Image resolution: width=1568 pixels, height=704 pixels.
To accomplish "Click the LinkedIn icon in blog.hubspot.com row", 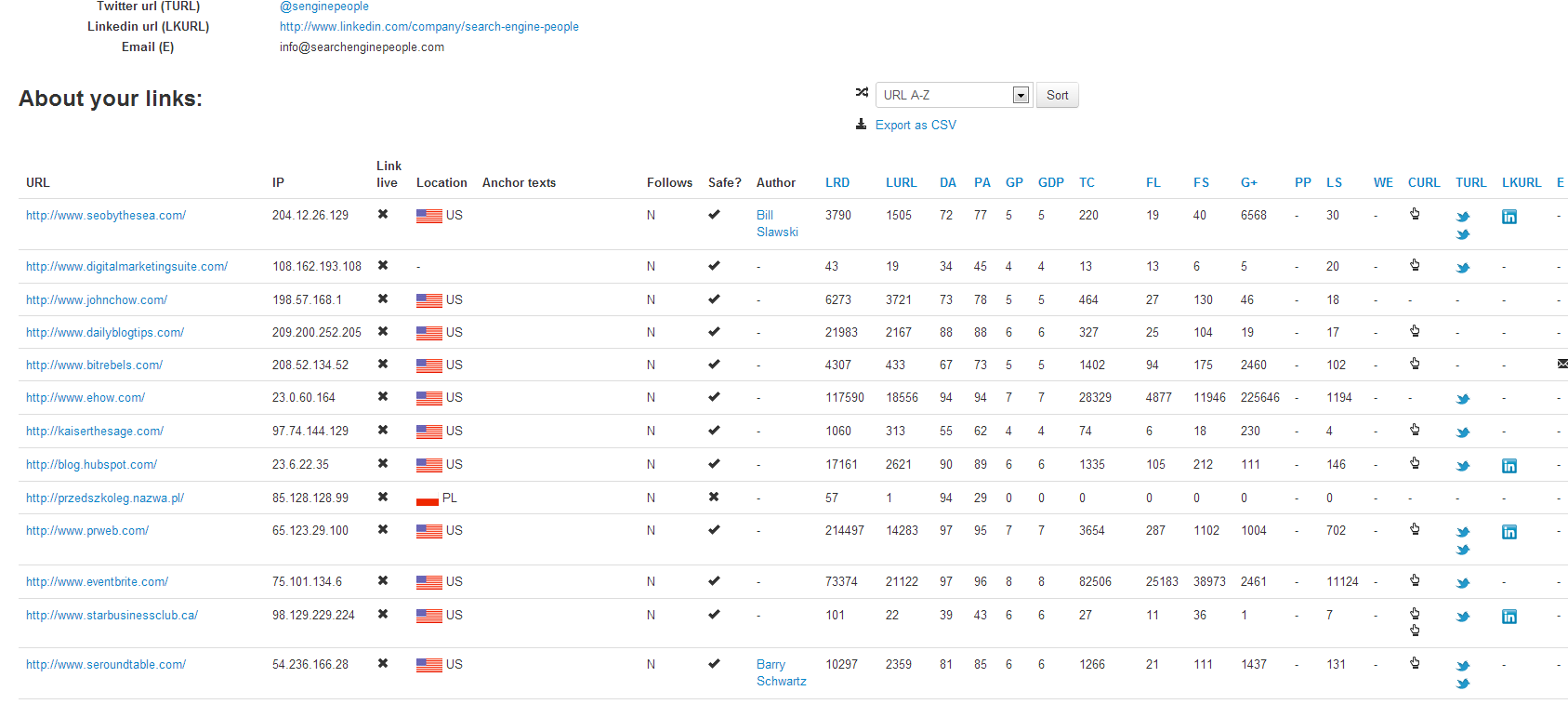I will tap(1509, 466).
